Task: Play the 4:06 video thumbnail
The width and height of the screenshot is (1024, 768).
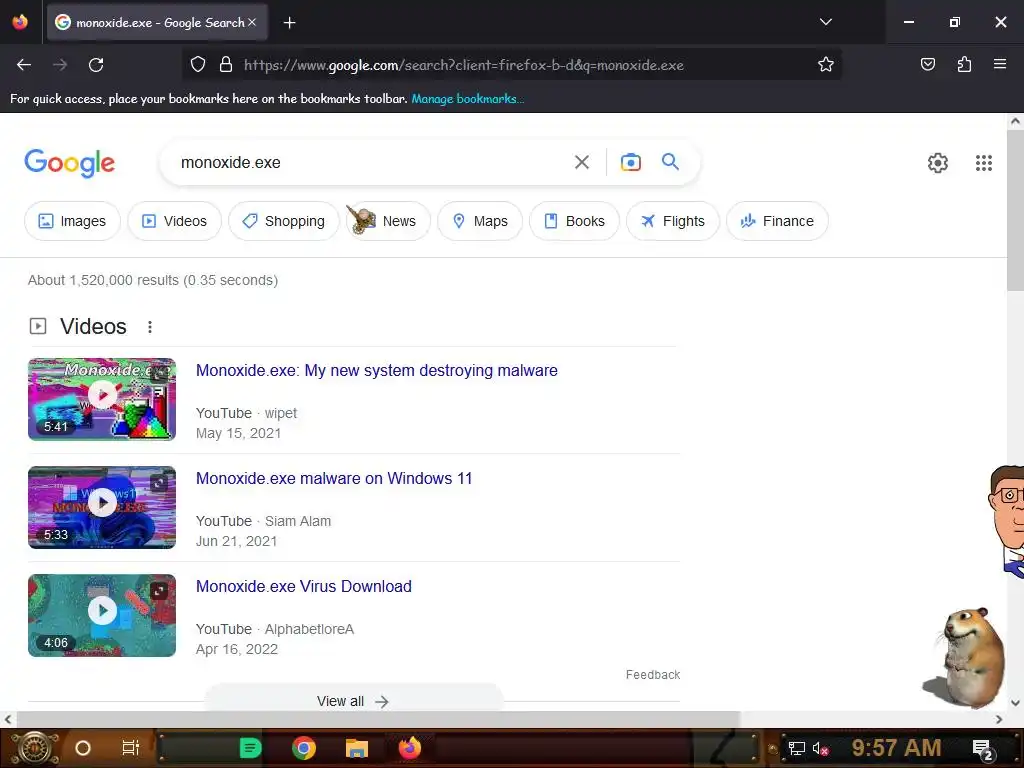Action: pyautogui.click(x=102, y=615)
